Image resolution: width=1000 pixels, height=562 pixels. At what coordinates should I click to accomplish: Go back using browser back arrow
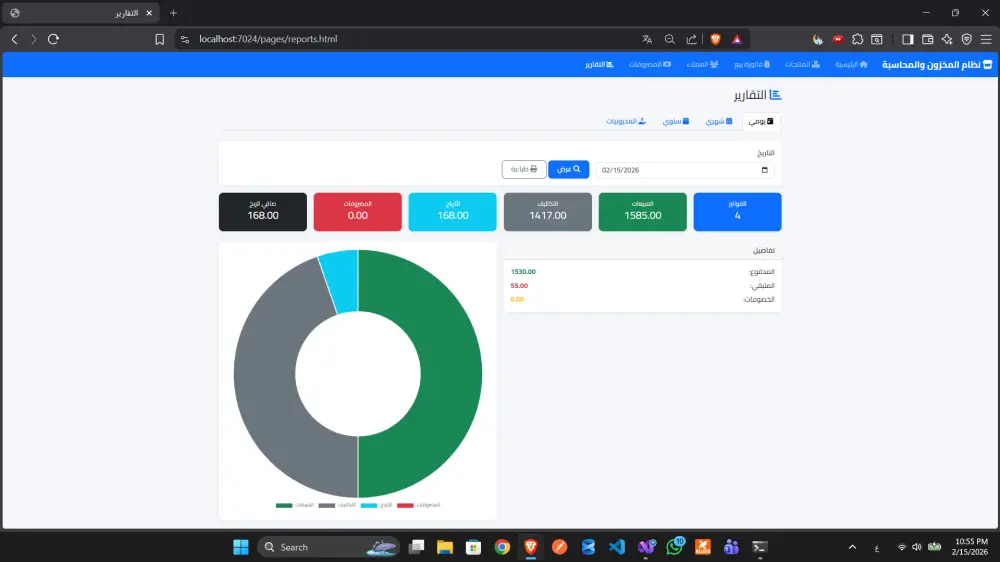(x=15, y=39)
